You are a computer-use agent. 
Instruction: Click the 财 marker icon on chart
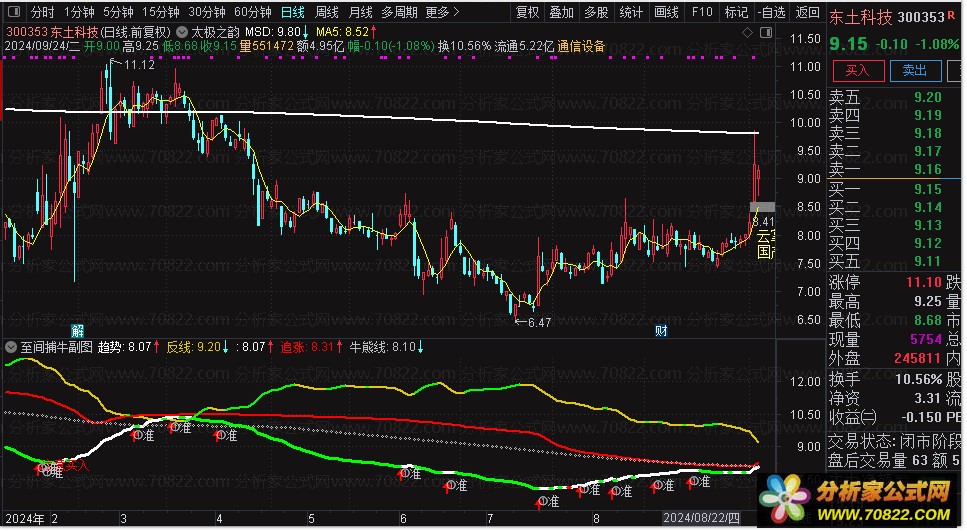[x=661, y=331]
